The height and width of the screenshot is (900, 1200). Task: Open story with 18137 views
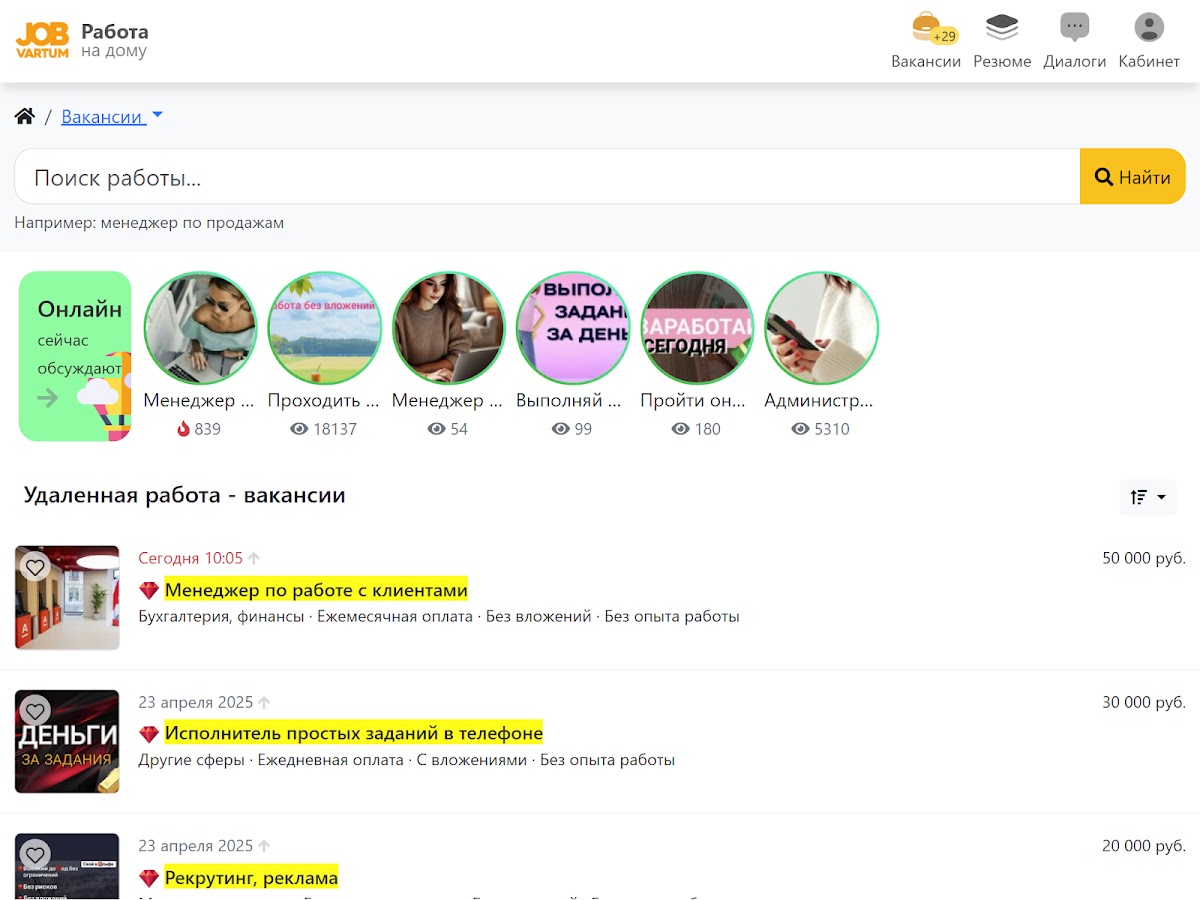pos(325,329)
